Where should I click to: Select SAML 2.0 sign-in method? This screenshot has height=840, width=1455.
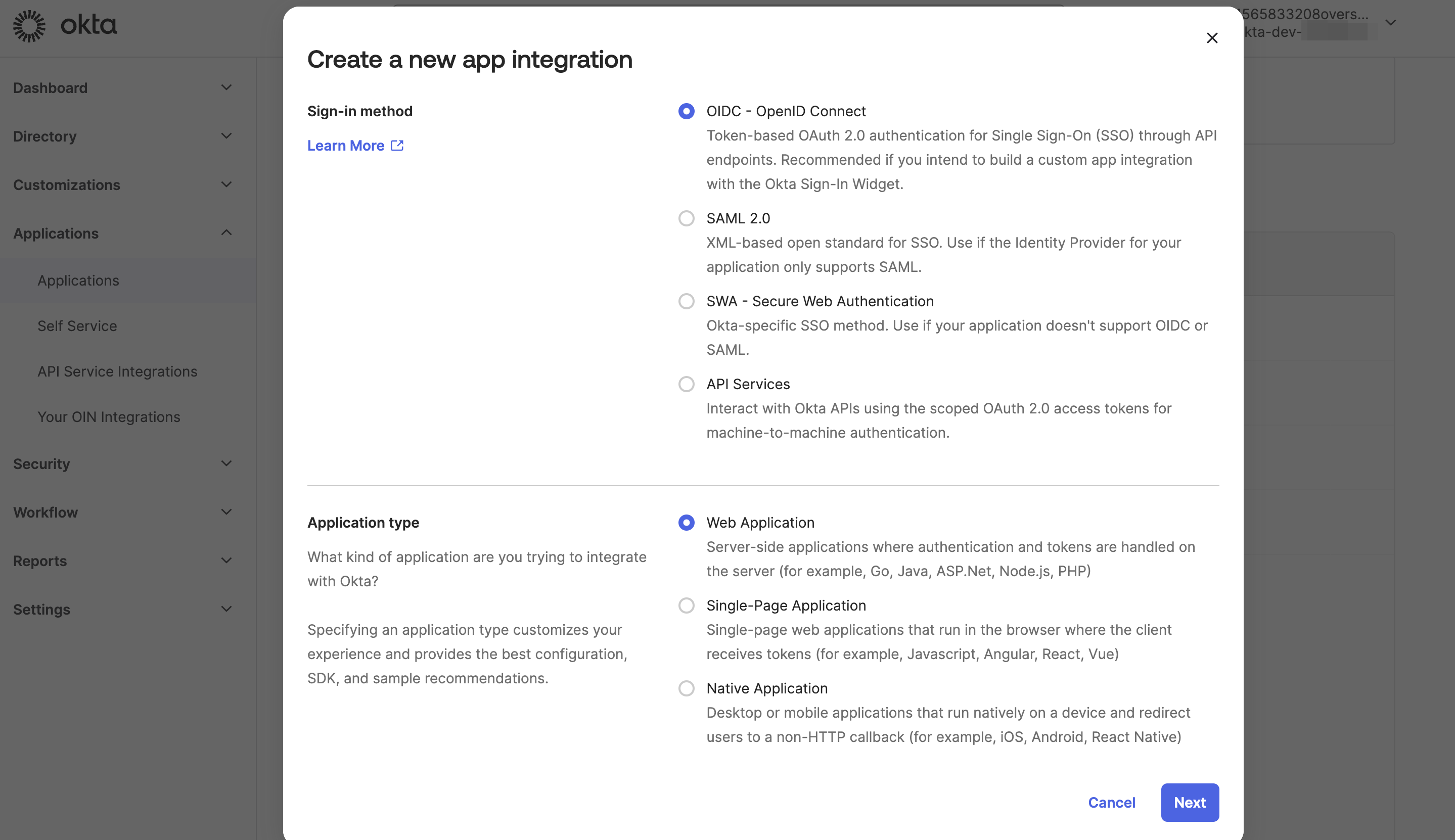(686, 218)
